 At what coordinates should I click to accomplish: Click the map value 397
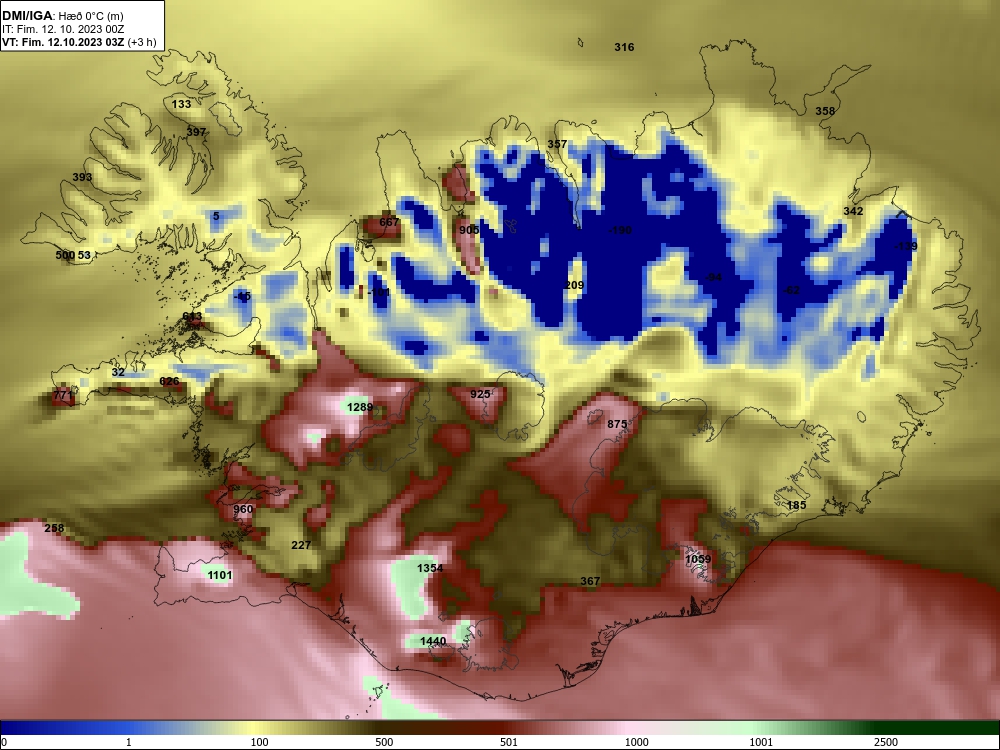196,132
